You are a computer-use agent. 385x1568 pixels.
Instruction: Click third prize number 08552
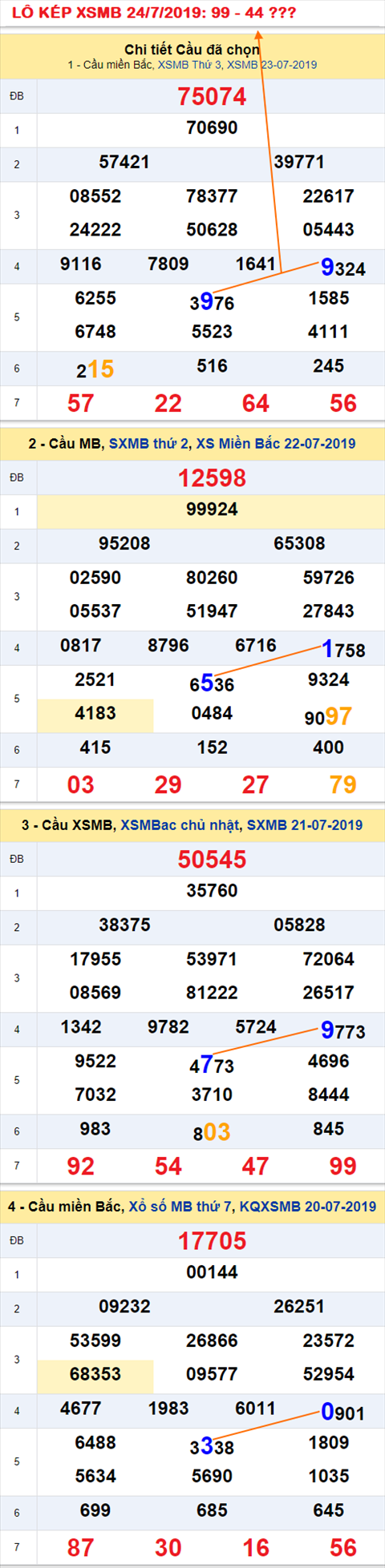pyautogui.click(x=95, y=196)
